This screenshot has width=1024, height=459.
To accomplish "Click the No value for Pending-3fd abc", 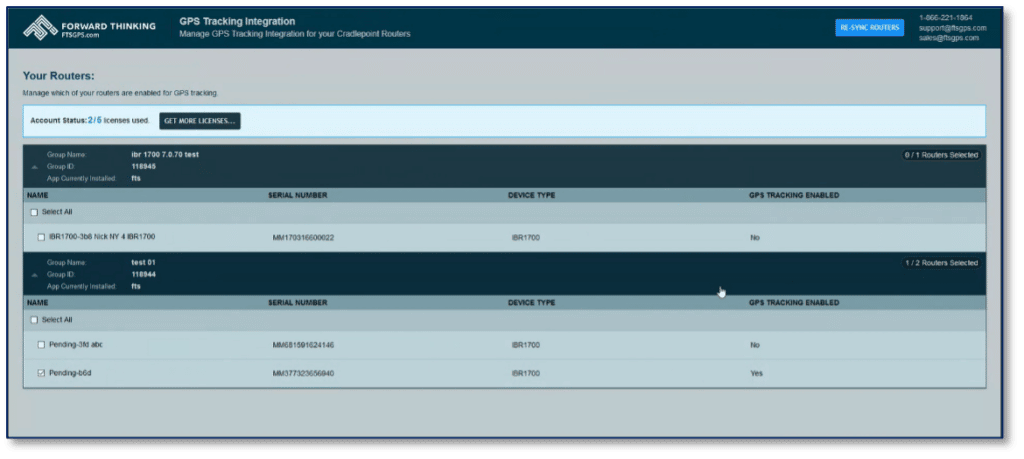I will coord(755,345).
